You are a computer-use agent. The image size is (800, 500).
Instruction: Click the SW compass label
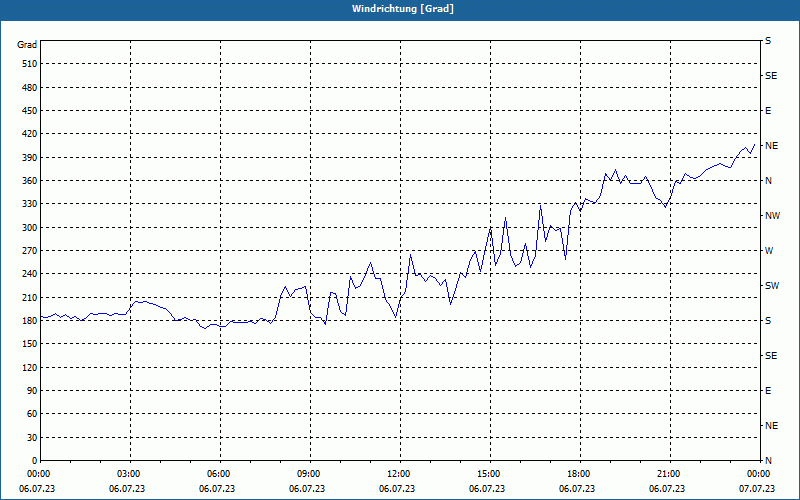772,286
